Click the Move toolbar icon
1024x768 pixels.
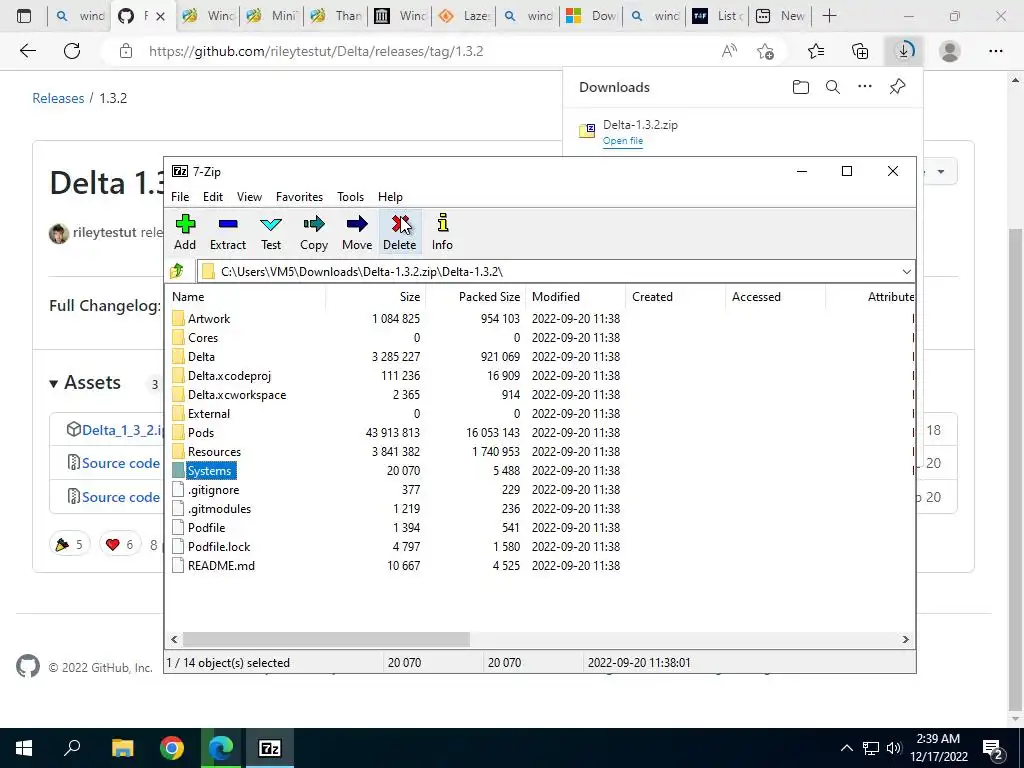pos(357,232)
